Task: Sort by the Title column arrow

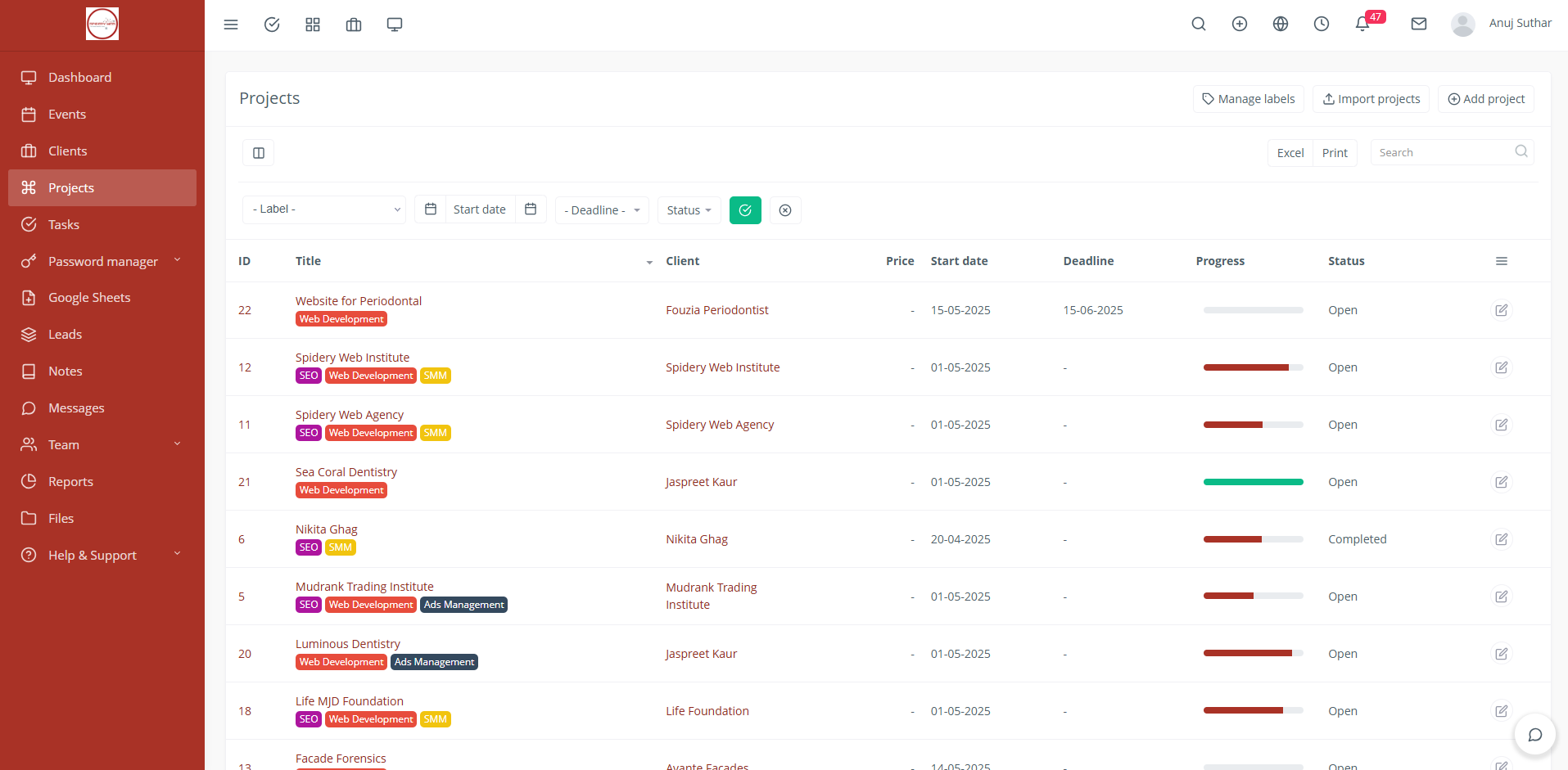Action: pyautogui.click(x=649, y=262)
